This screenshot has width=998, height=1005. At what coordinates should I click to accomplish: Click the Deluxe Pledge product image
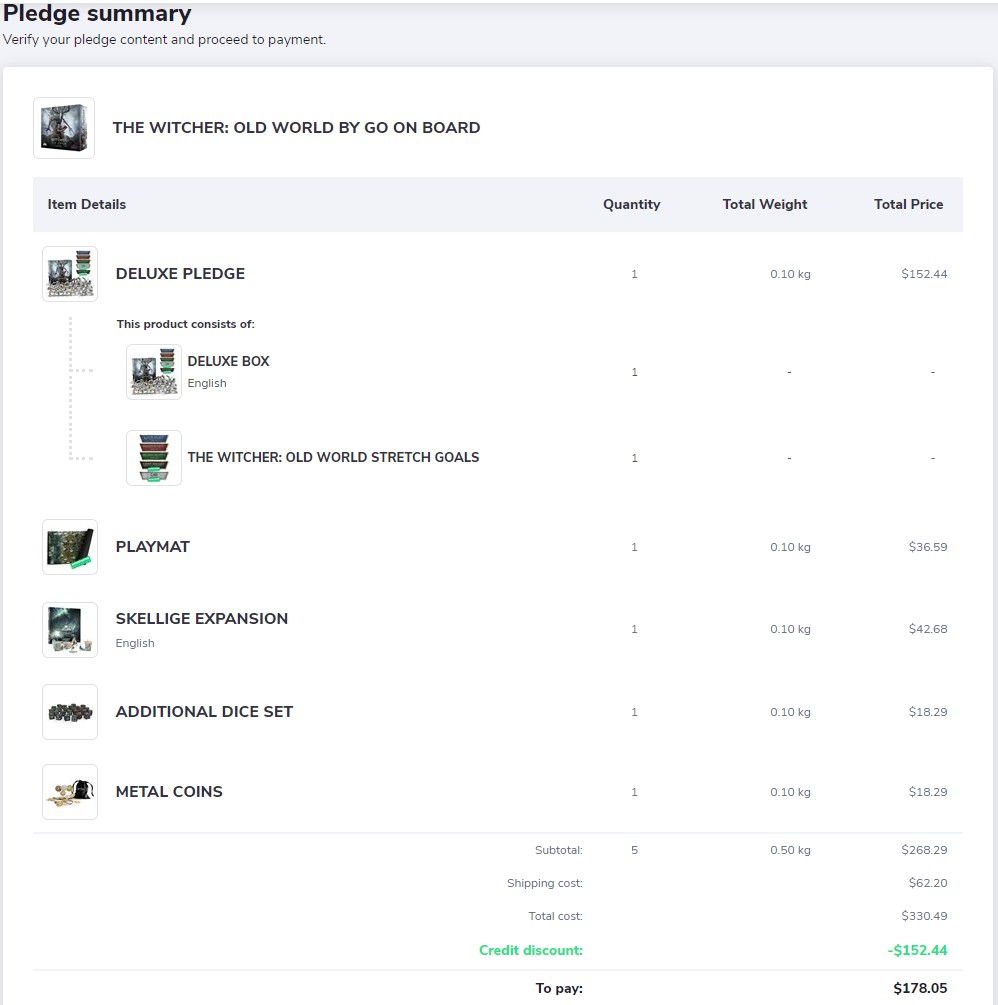pyautogui.click(x=70, y=274)
